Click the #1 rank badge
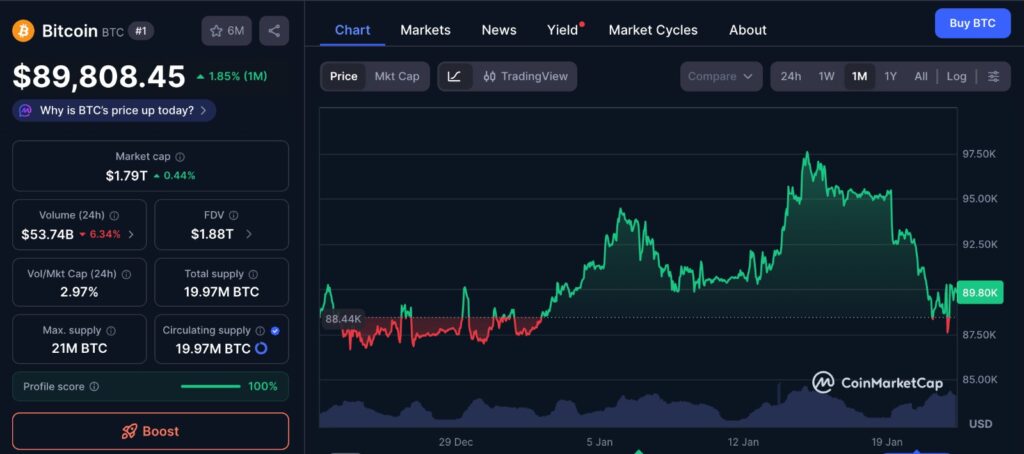This screenshot has width=1024, height=454. pos(140,31)
